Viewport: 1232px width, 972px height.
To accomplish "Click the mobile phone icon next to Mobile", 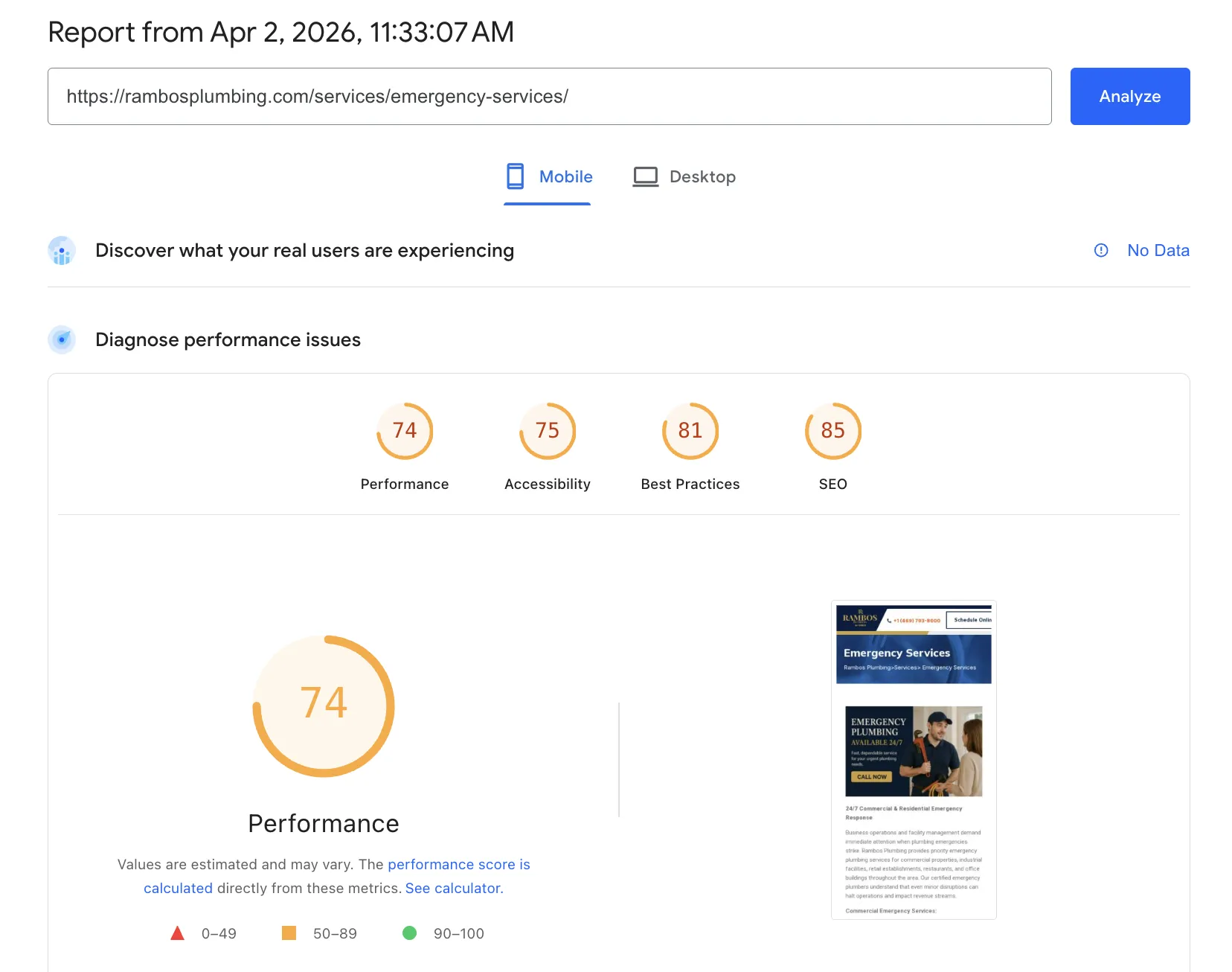I will tap(516, 176).
